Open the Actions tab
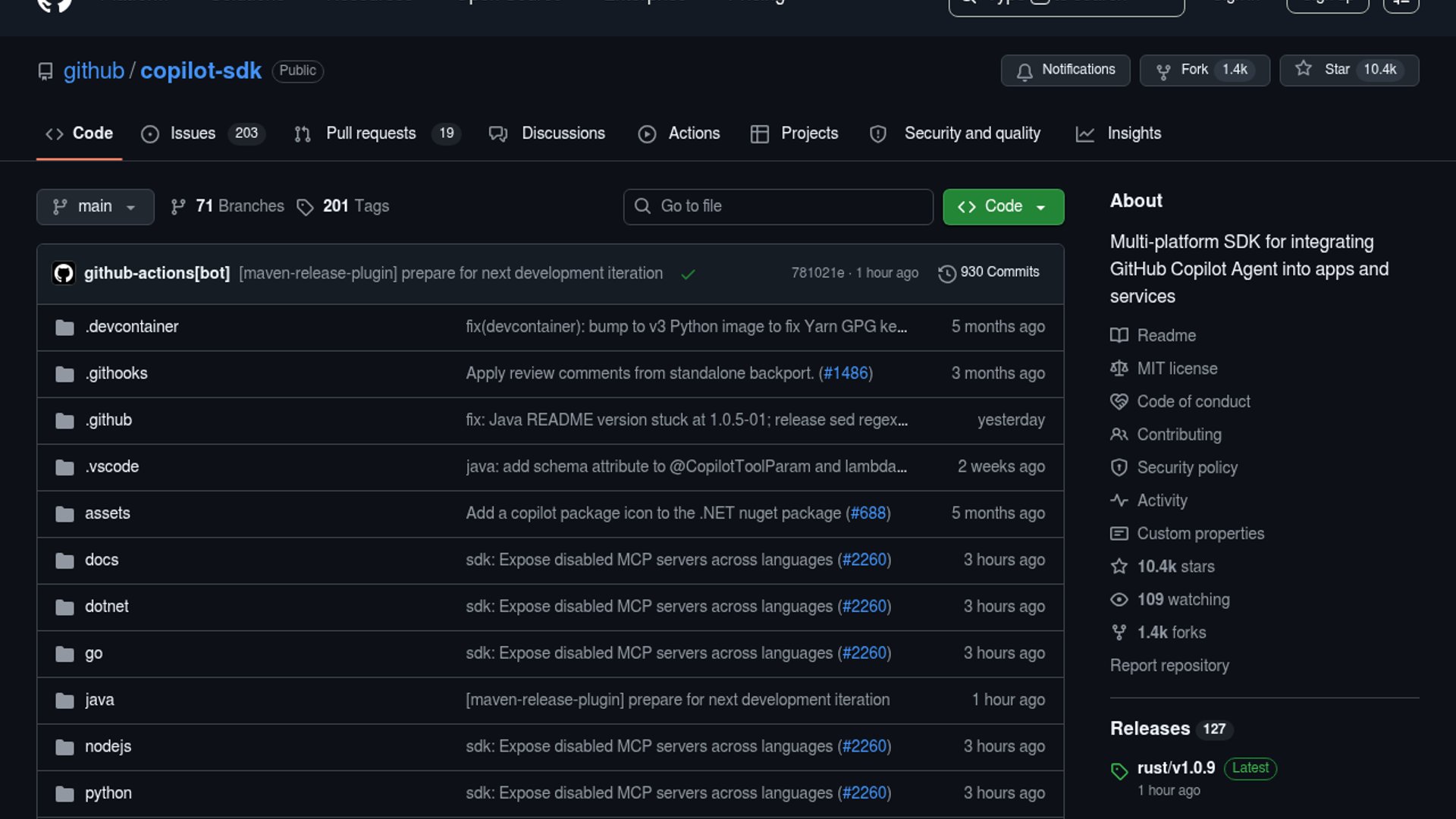 pyautogui.click(x=679, y=133)
